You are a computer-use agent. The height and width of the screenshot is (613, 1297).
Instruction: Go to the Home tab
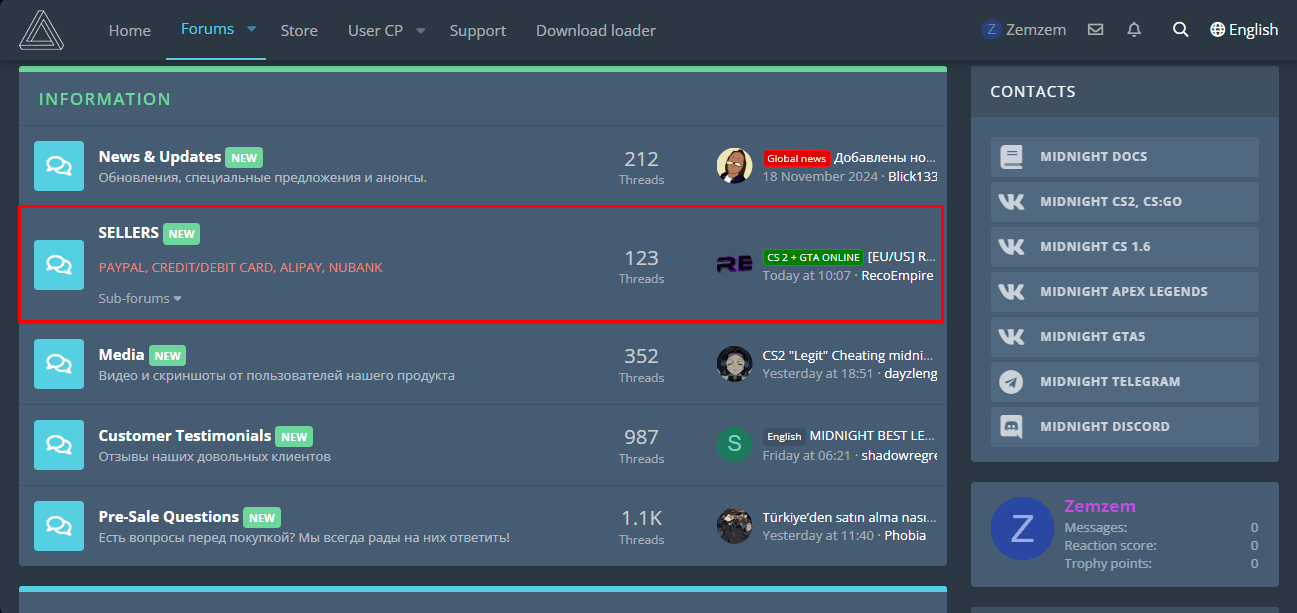[130, 31]
